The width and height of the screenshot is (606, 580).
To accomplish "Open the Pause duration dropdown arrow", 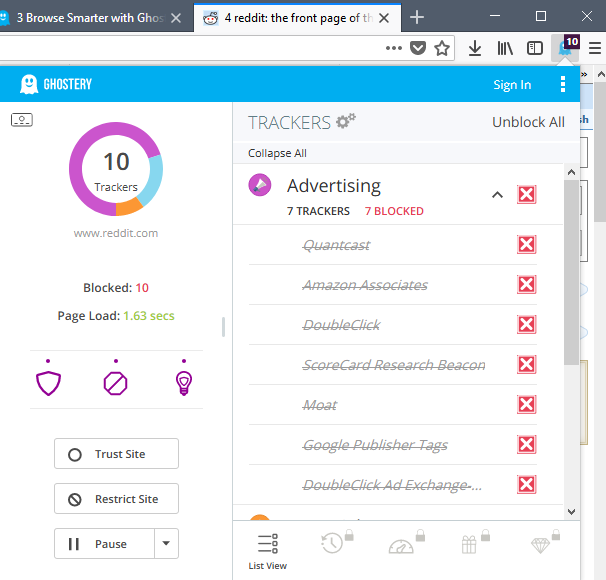I will click(x=166, y=544).
